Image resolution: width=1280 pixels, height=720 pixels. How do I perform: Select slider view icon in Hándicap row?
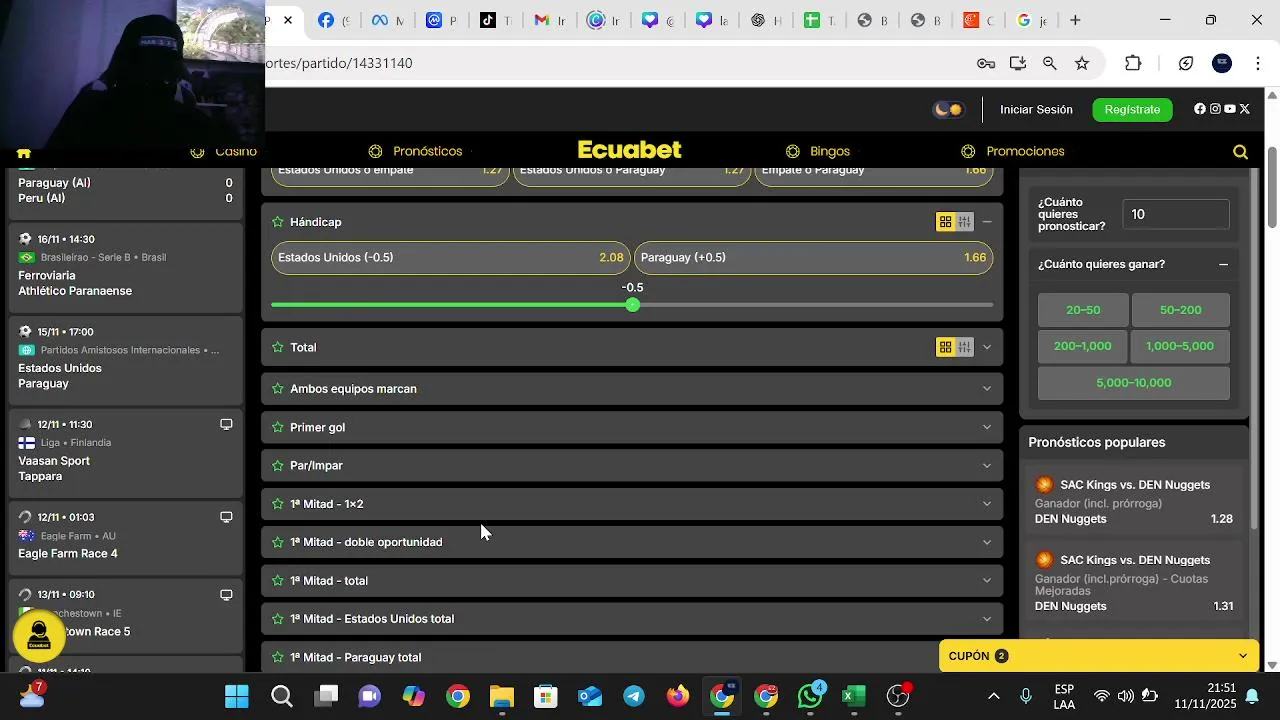(964, 222)
